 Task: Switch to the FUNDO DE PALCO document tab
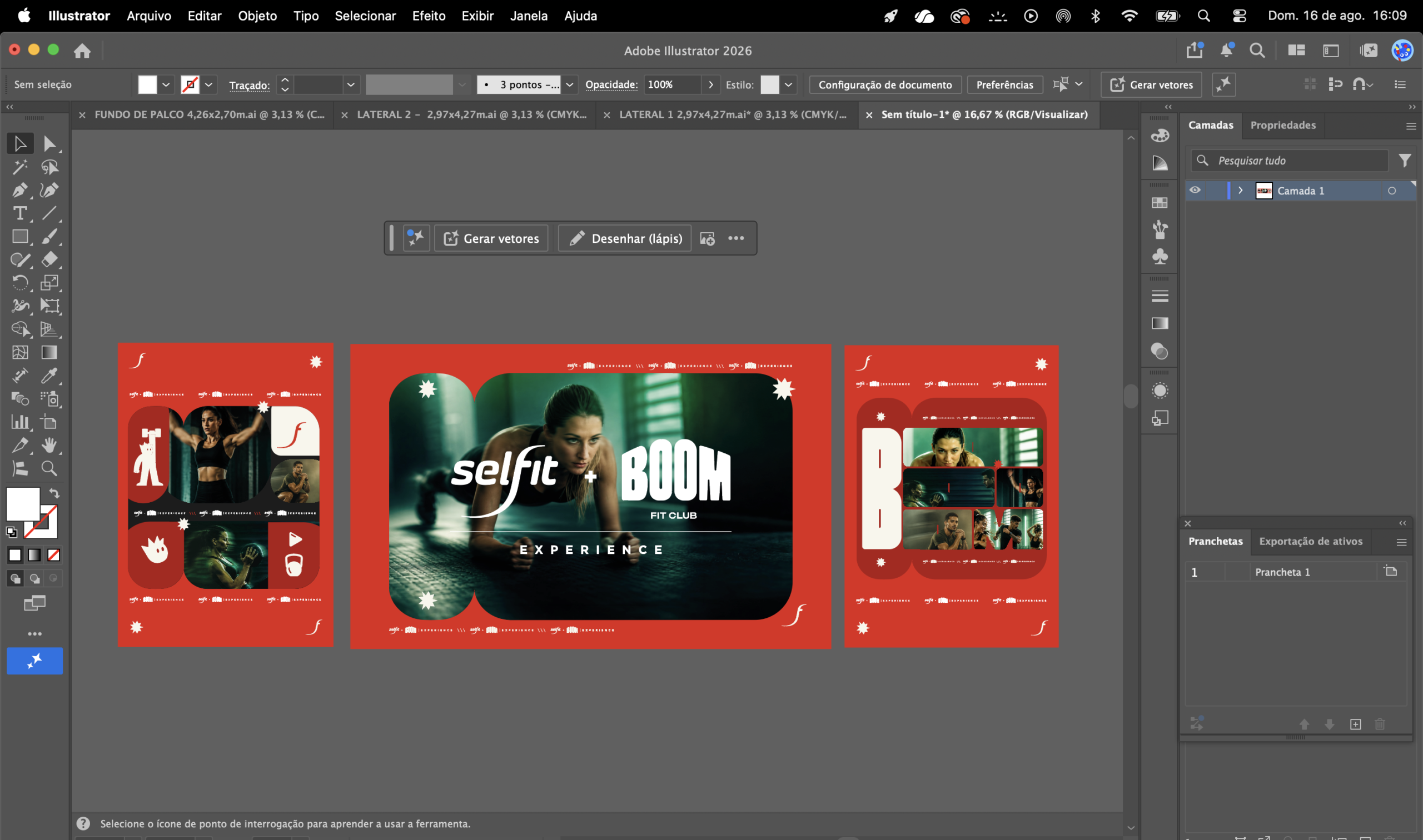(210, 114)
